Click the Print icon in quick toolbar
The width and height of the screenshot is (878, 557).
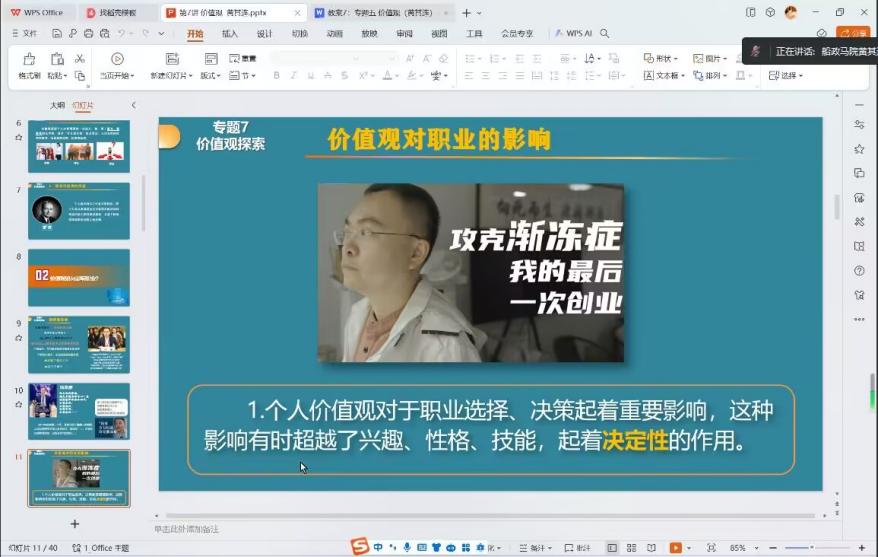(90, 33)
